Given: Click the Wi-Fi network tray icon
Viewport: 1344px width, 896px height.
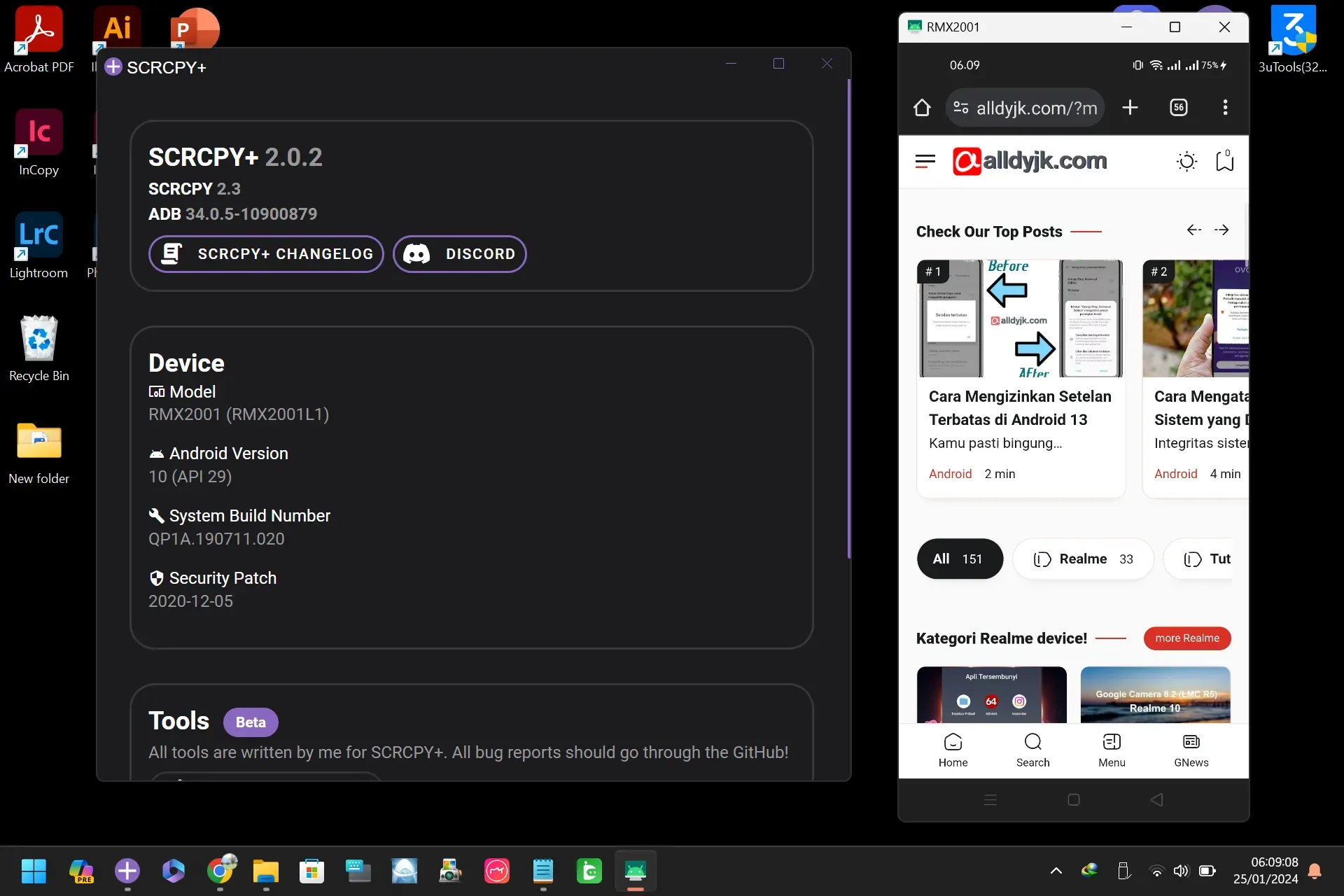Looking at the screenshot, I should pyautogui.click(x=1157, y=871).
